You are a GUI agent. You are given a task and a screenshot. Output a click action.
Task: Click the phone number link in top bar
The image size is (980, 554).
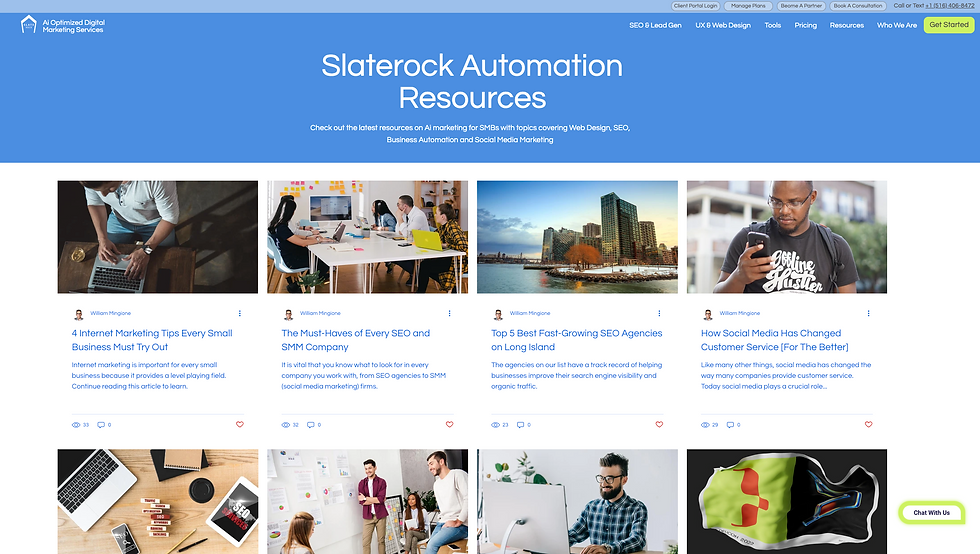949,6
